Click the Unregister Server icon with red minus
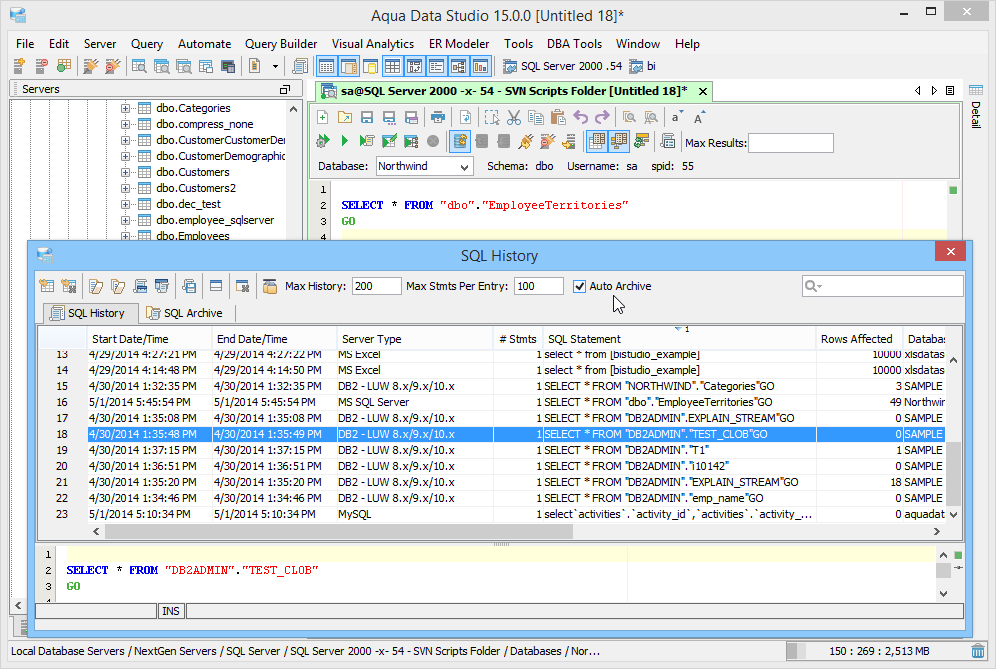This screenshot has height=669, width=996. [x=41, y=66]
